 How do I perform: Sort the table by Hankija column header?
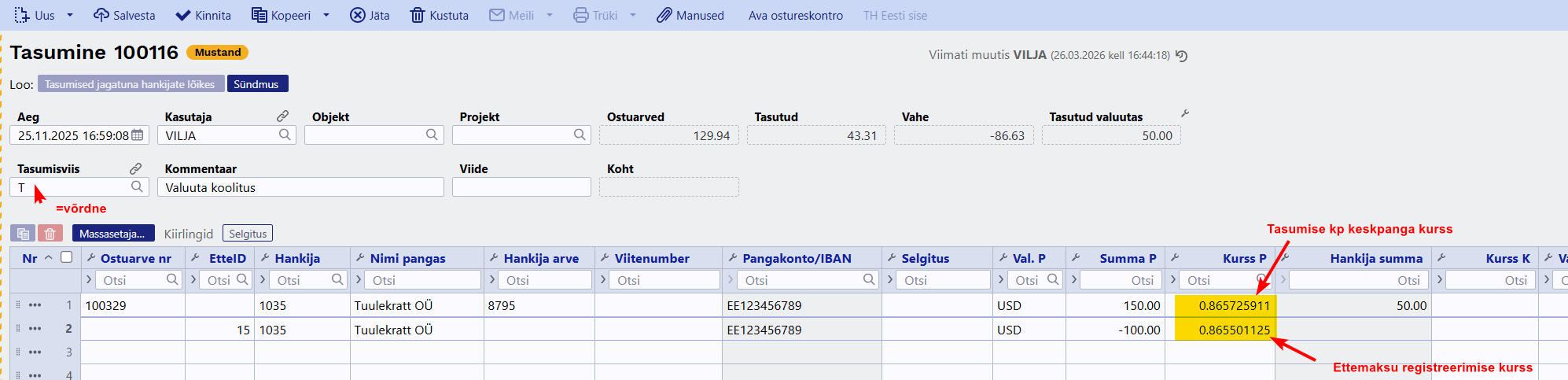297,258
